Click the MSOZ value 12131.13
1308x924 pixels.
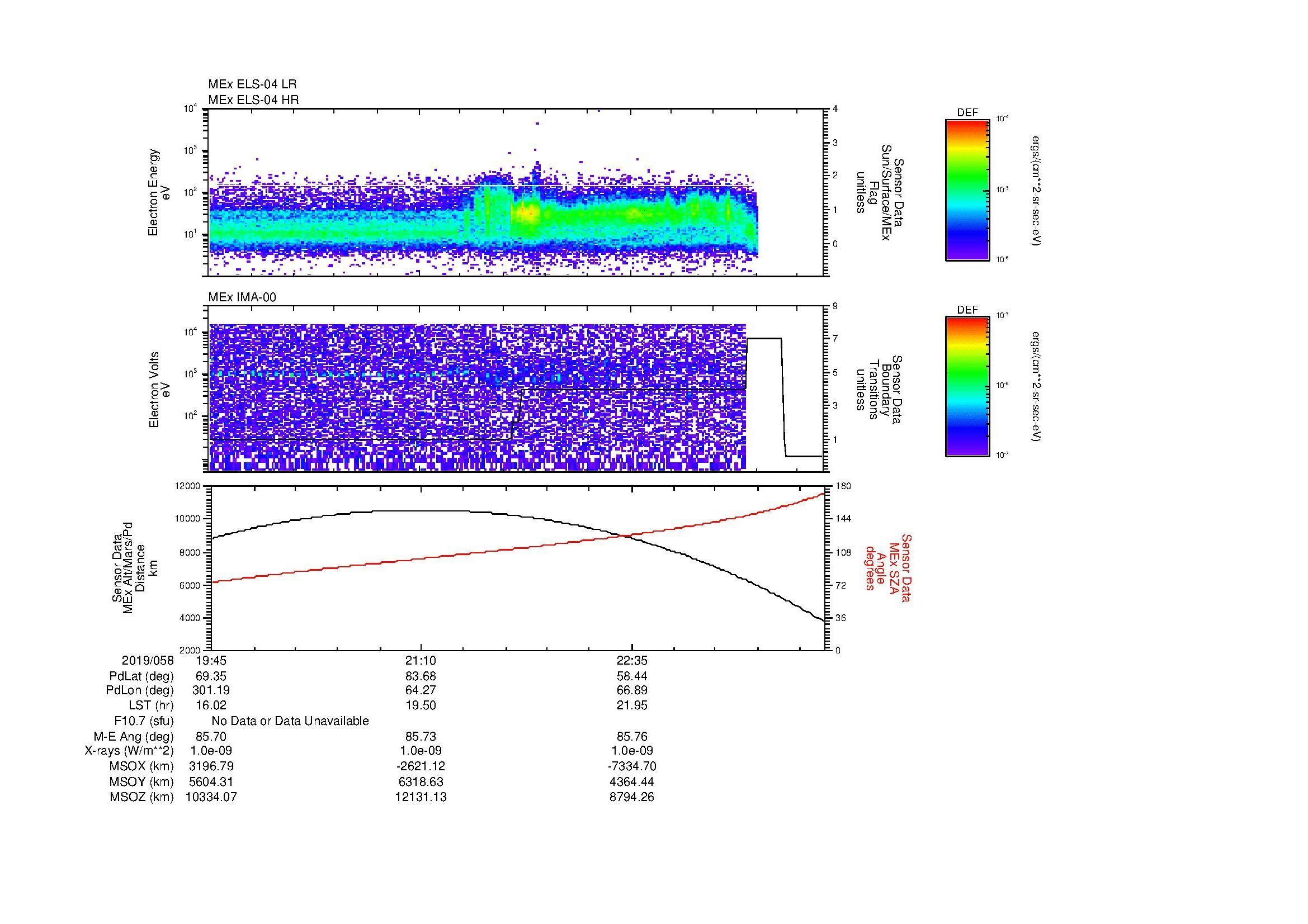pyautogui.click(x=421, y=797)
